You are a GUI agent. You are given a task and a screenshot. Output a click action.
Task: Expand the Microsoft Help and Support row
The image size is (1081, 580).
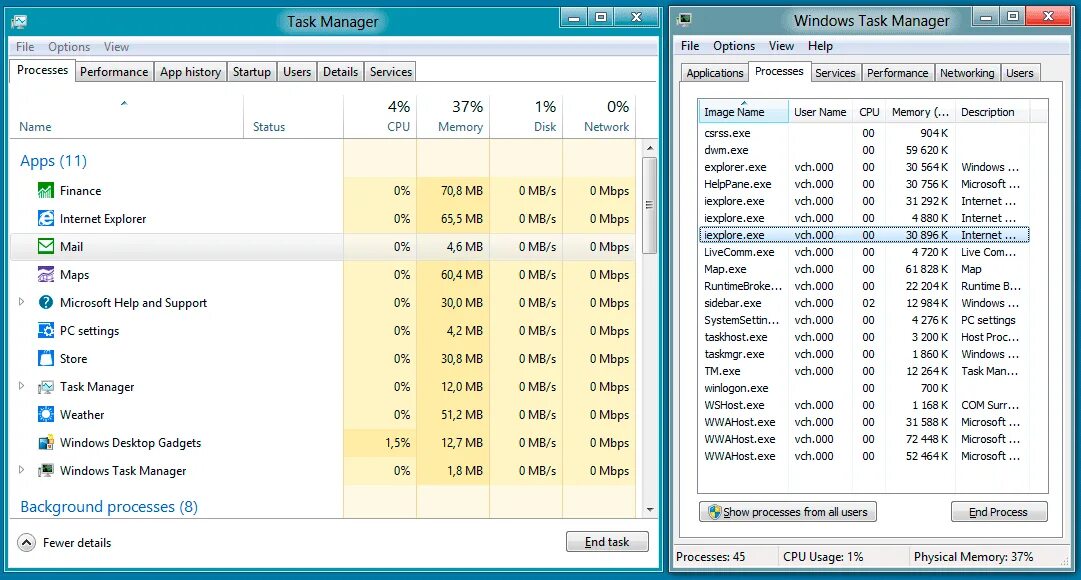click(21, 301)
